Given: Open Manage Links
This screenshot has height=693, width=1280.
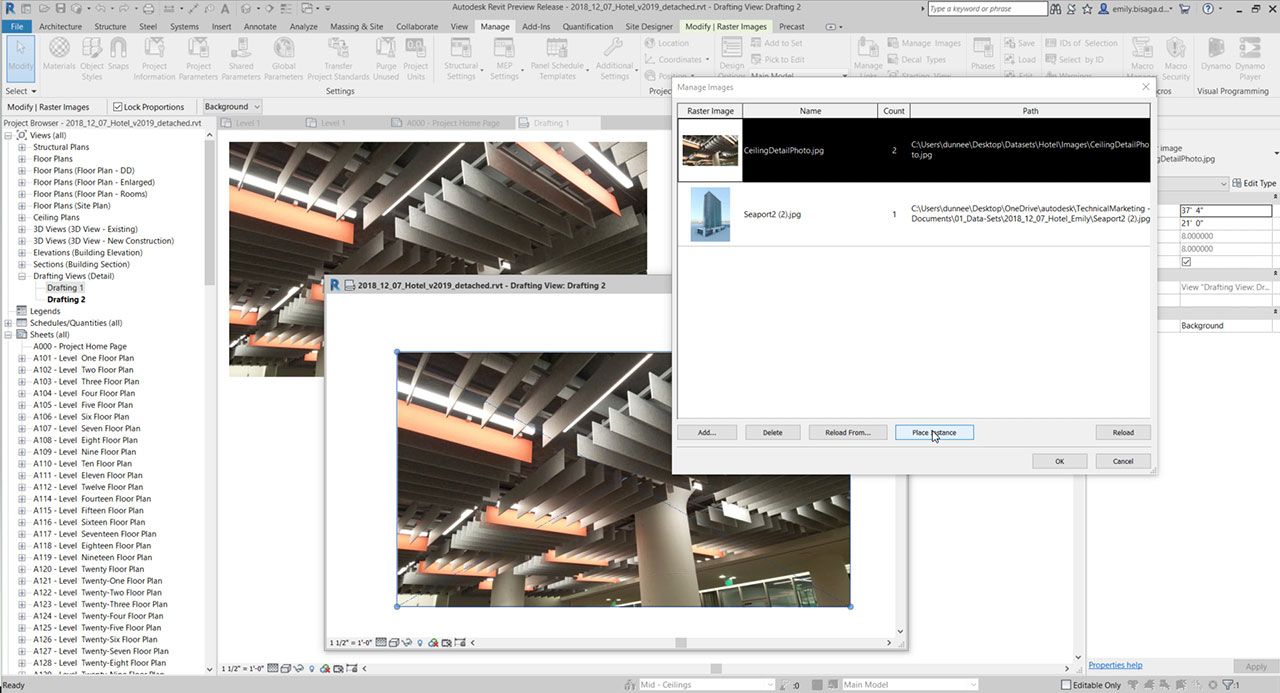Looking at the screenshot, I should [868, 55].
